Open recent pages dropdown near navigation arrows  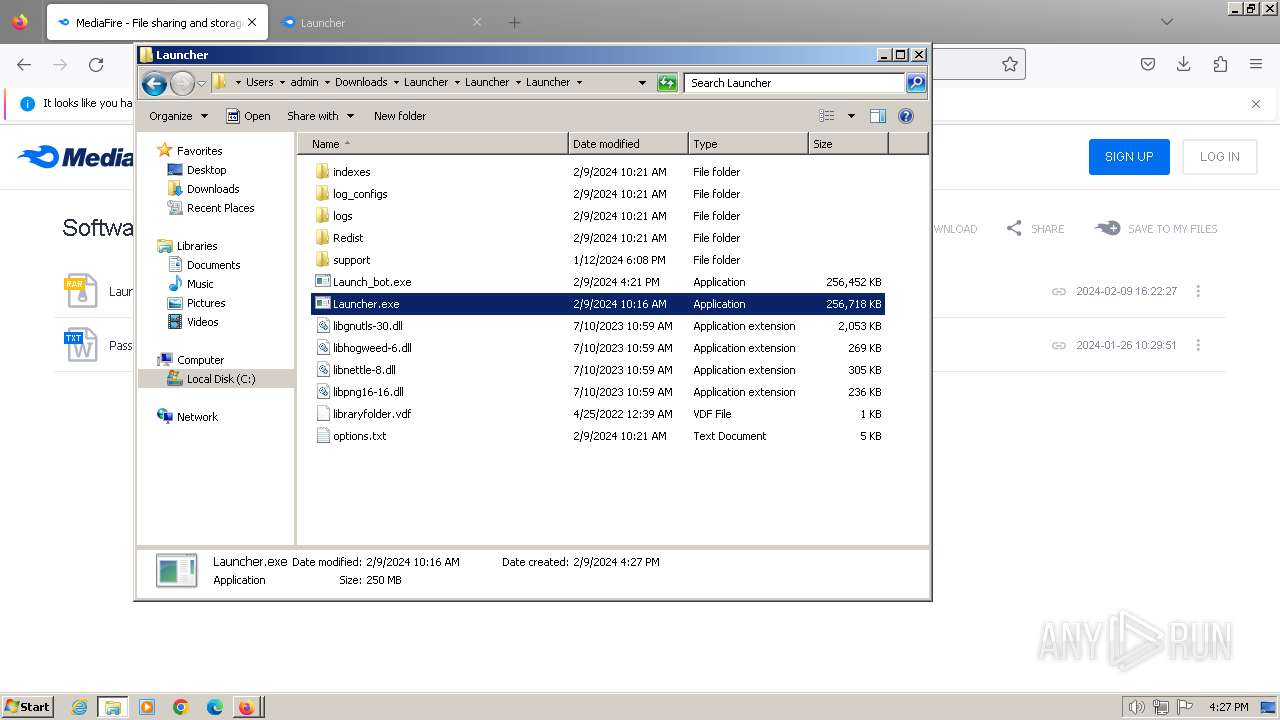pos(202,83)
